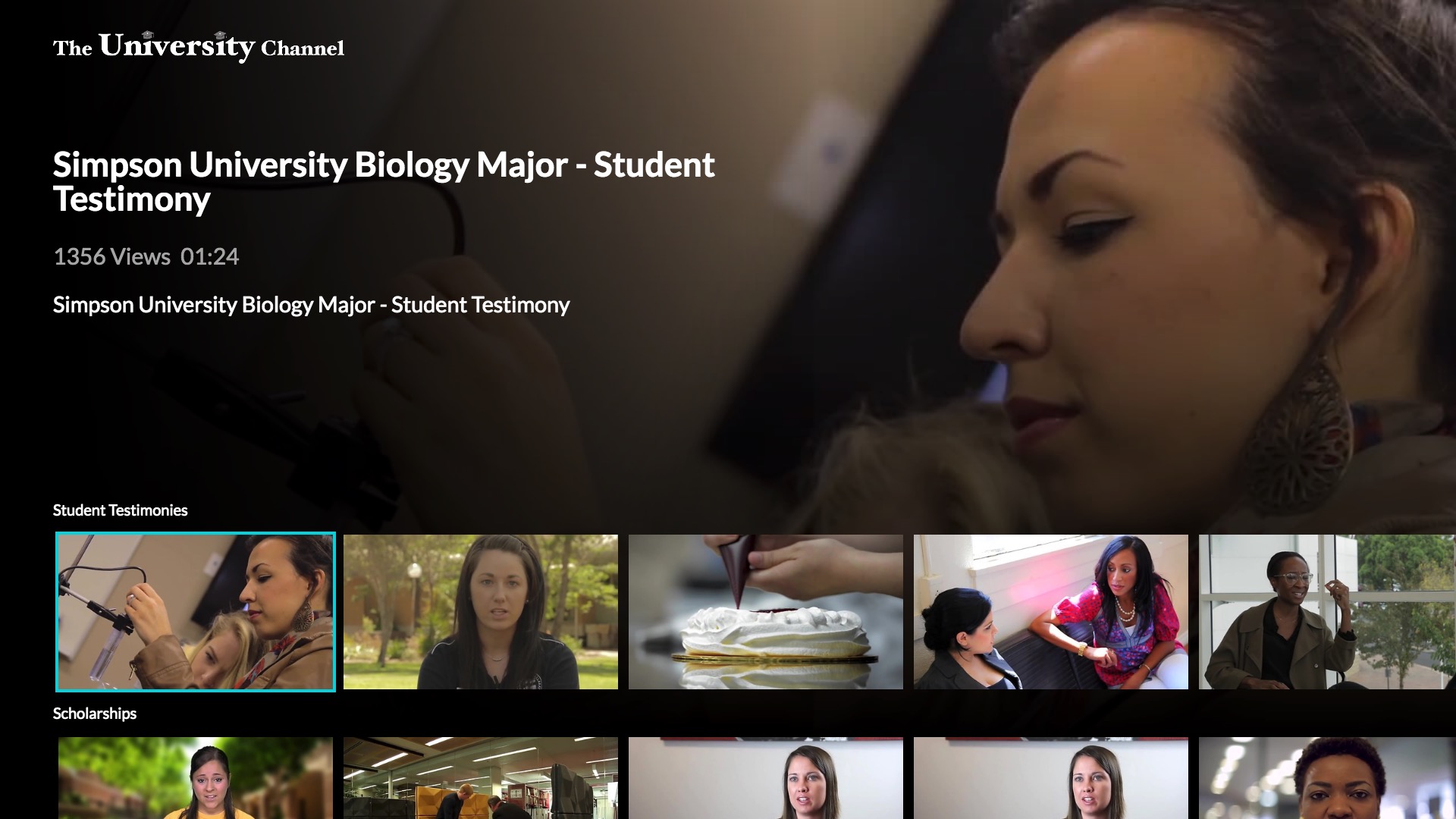The height and width of the screenshot is (819, 1456).
Task: Open the fourth Scholarships video thumbnail
Action: pyautogui.click(x=1051, y=778)
